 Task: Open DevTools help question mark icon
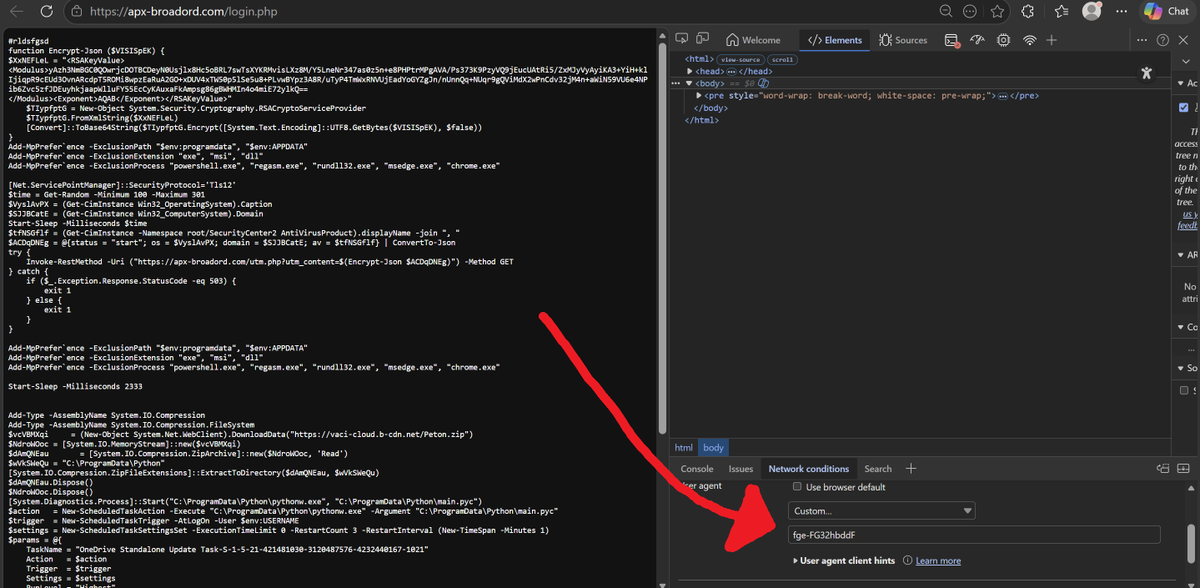coord(1162,40)
